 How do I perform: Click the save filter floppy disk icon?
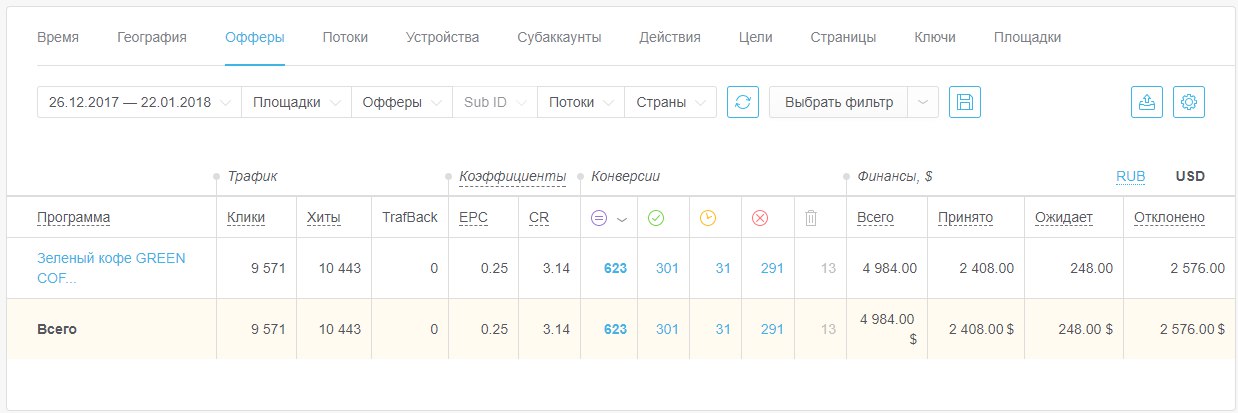[965, 102]
